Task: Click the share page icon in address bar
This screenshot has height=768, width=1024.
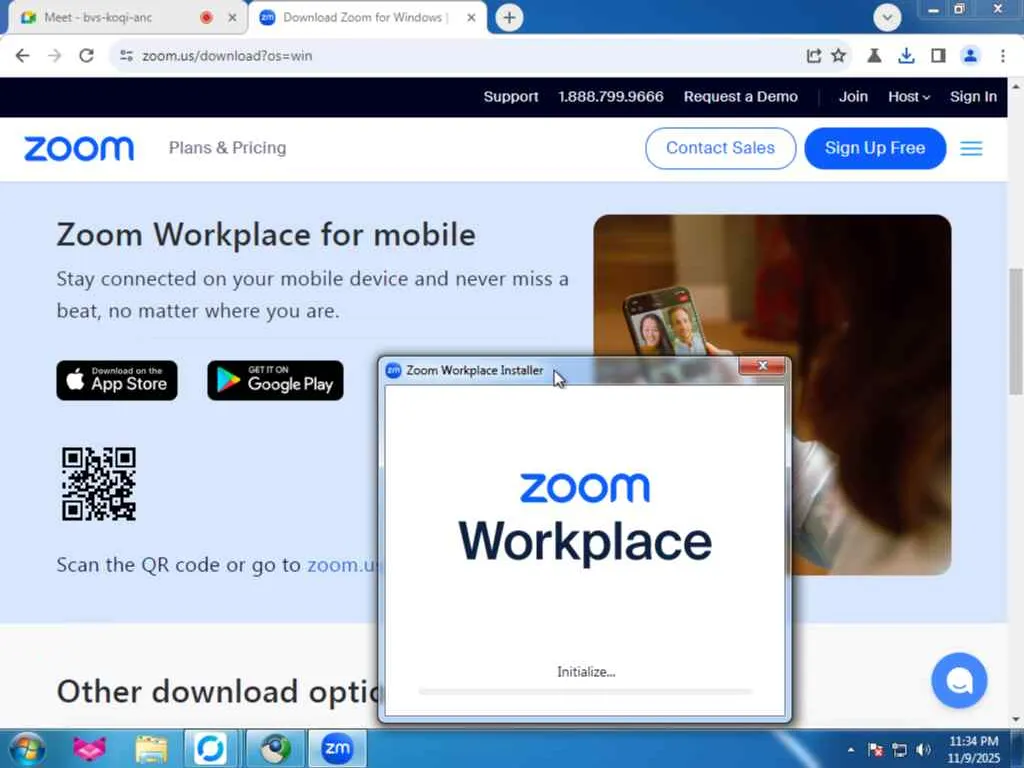Action: (813, 56)
